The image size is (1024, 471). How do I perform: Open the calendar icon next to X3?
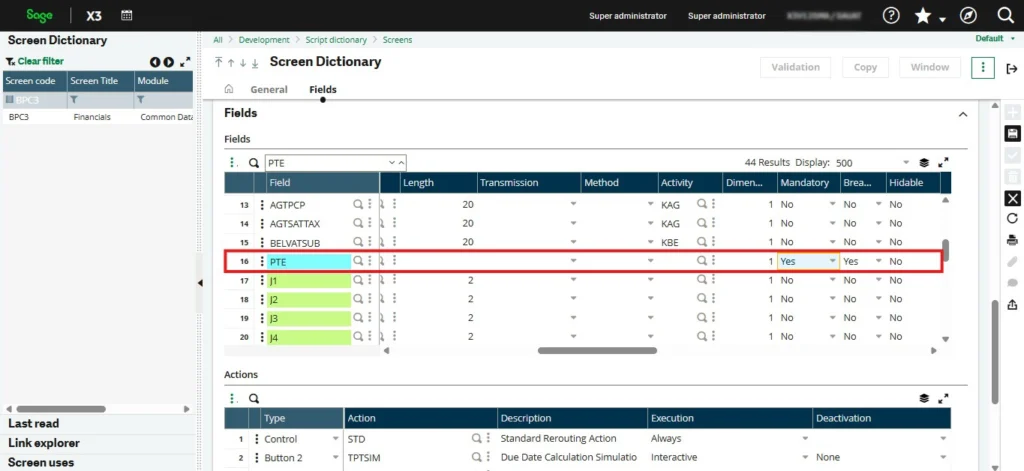pos(126,16)
